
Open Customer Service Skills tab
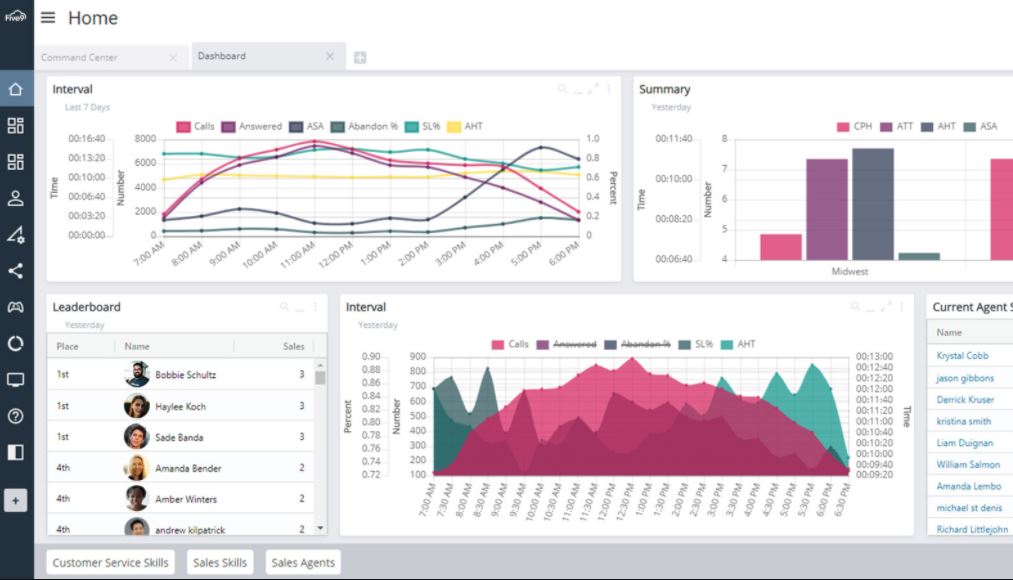[x=110, y=563]
